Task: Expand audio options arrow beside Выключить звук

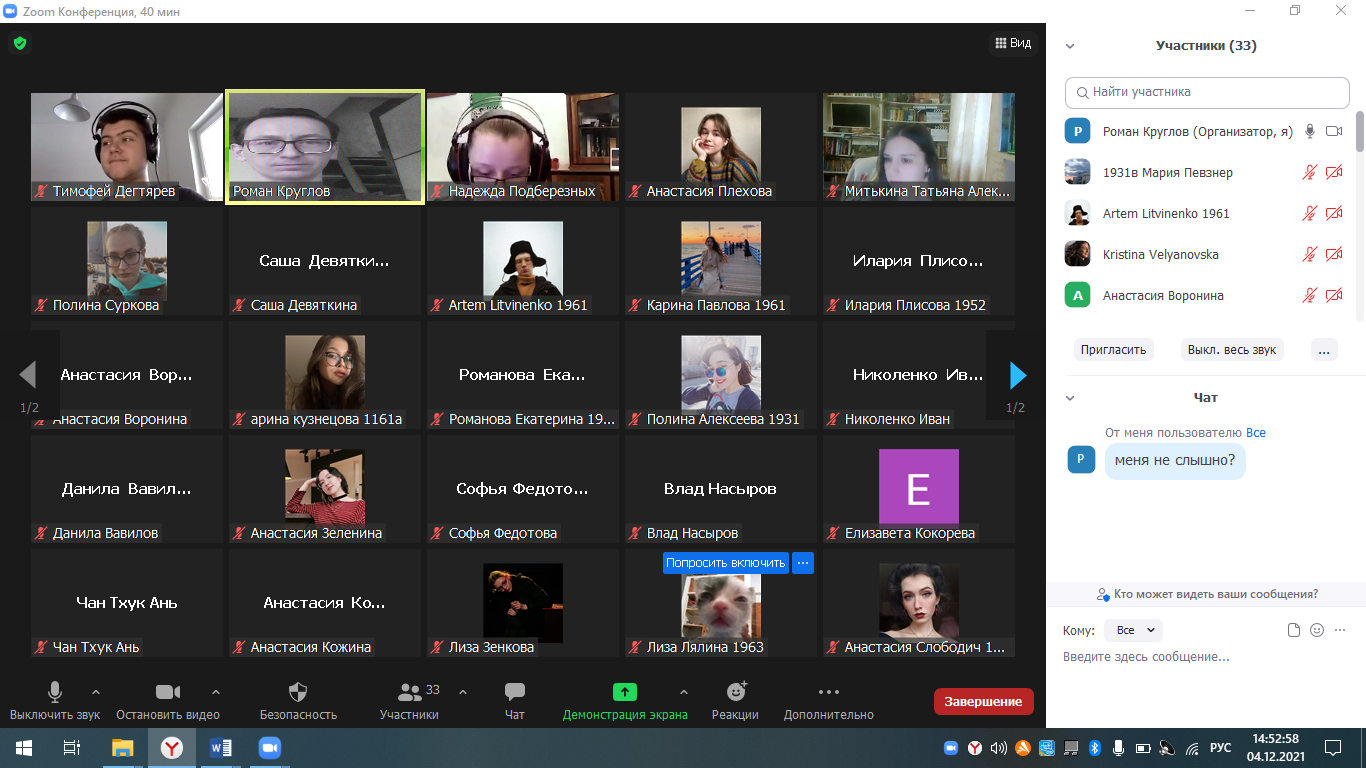Action: (x=96, y=692)
